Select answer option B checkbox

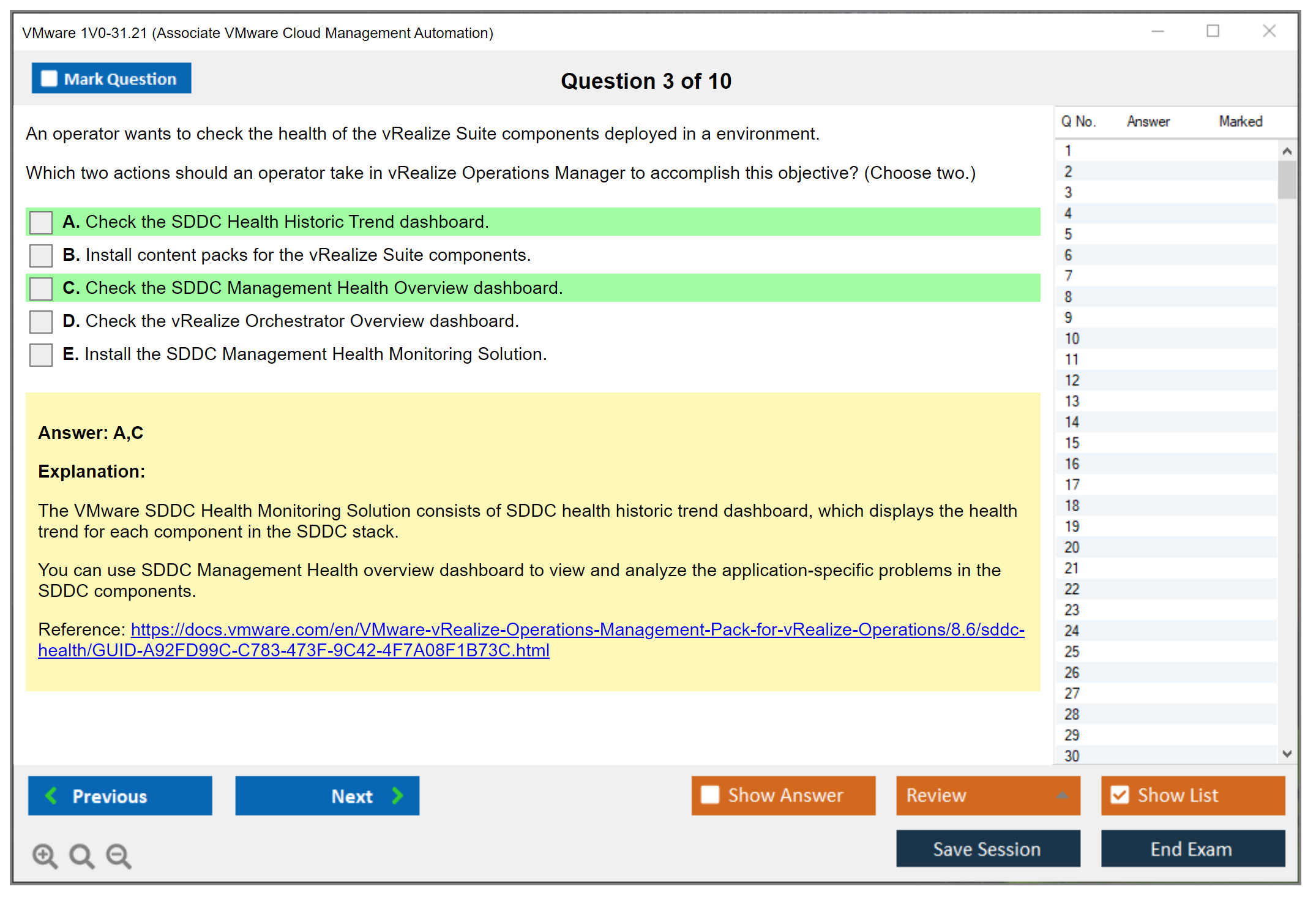(41, 255)
